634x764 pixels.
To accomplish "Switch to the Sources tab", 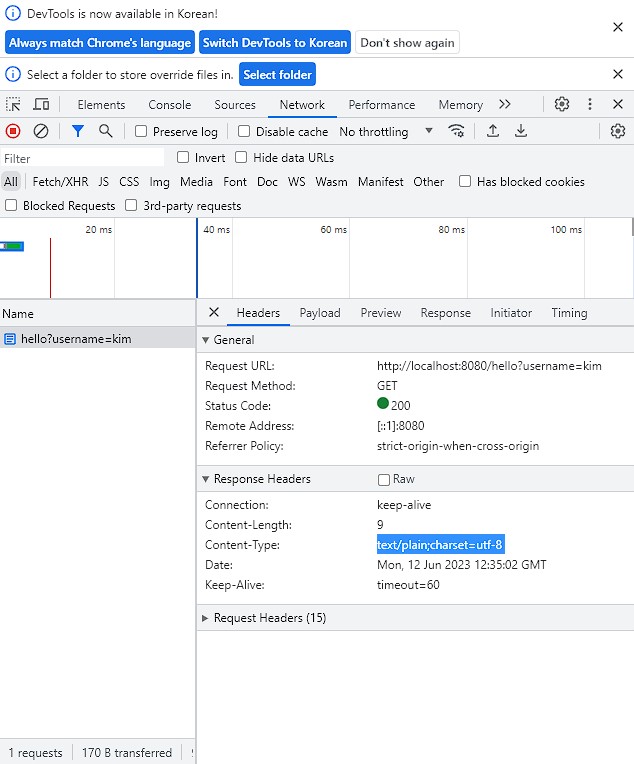I will [235, 105].
